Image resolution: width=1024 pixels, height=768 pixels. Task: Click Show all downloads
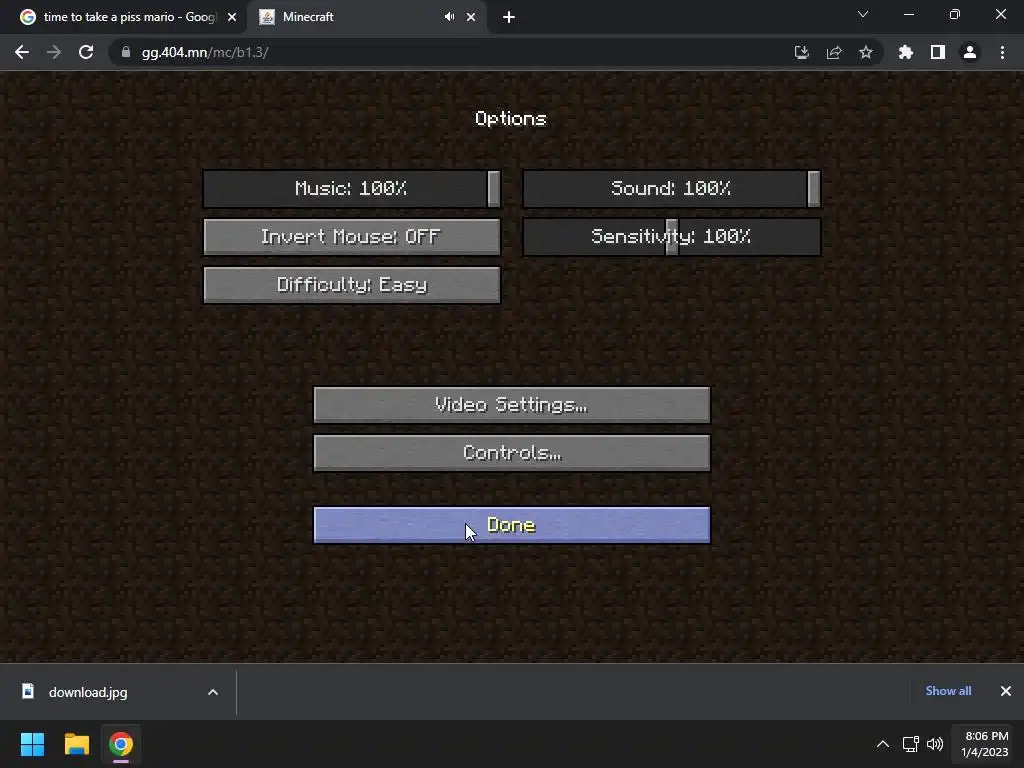pos(948,691)
